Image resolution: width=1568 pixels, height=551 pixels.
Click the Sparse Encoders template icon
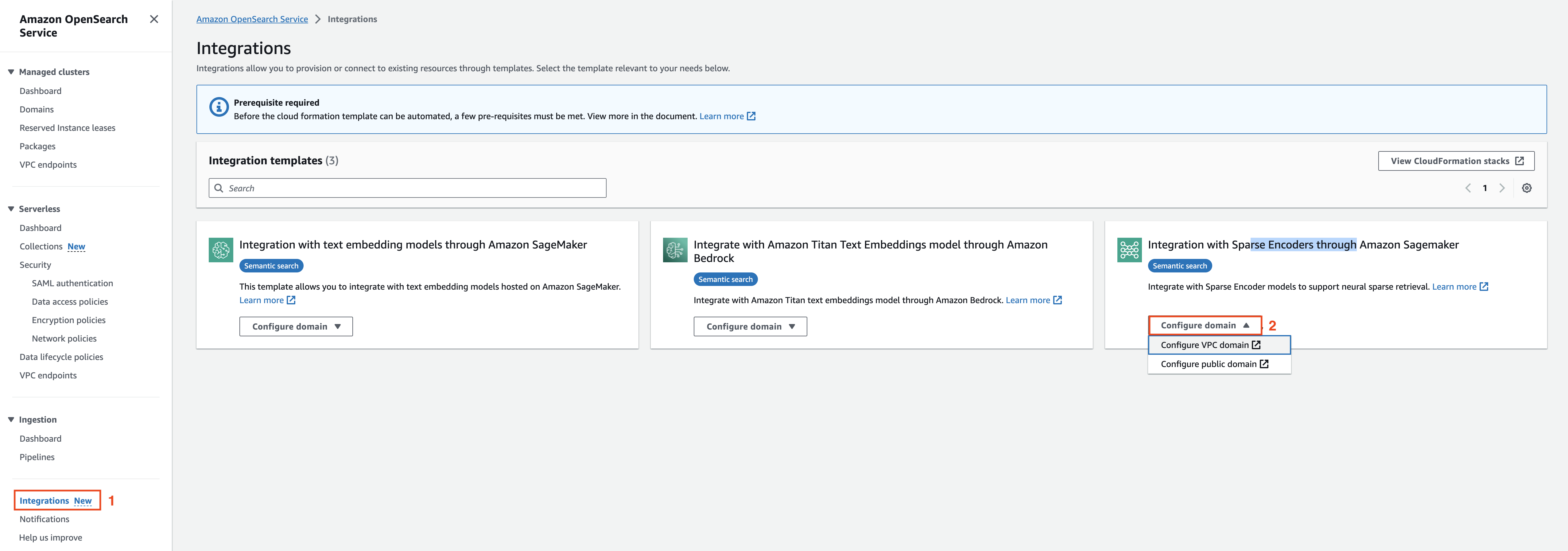tap(1129, 250)
